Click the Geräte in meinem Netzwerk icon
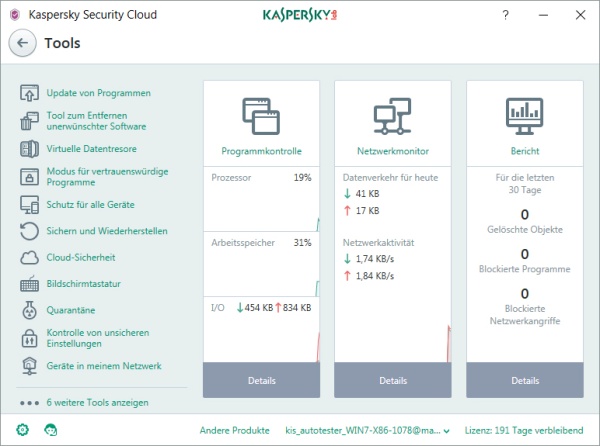 coord(29,366)
